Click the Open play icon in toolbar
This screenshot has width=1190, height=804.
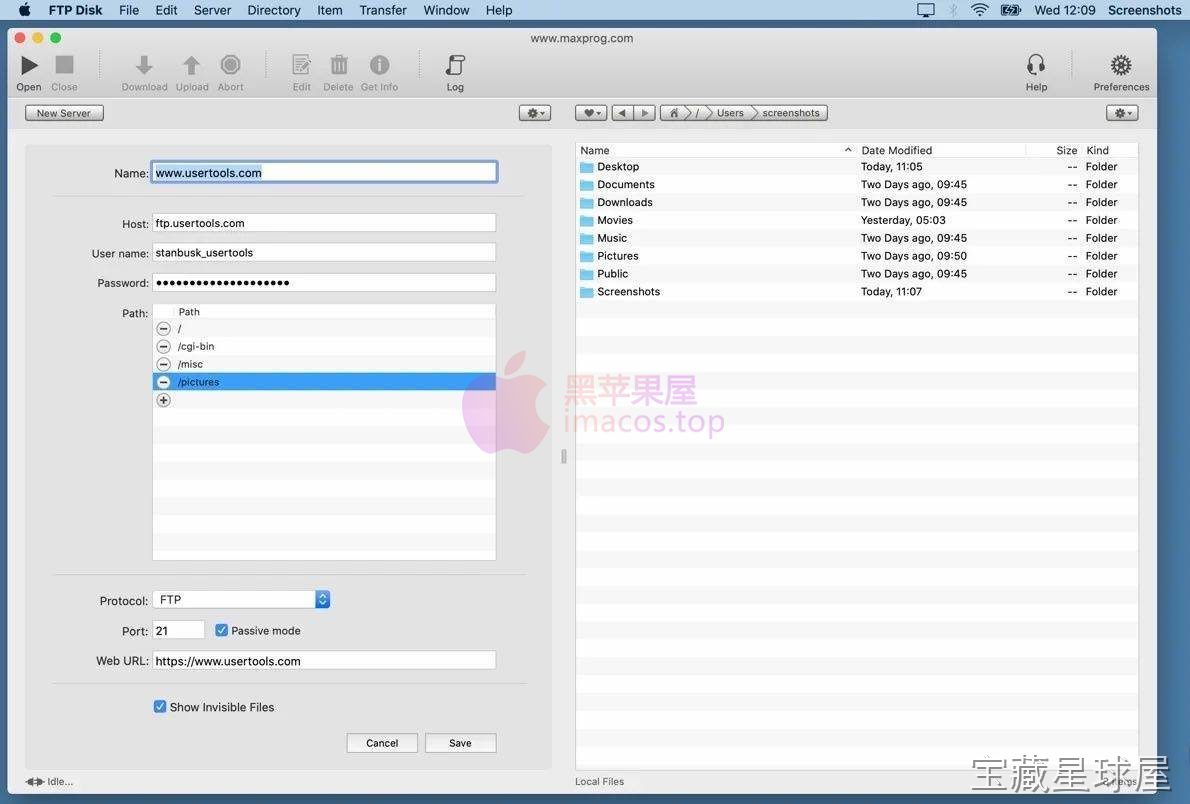coord(29,66)
